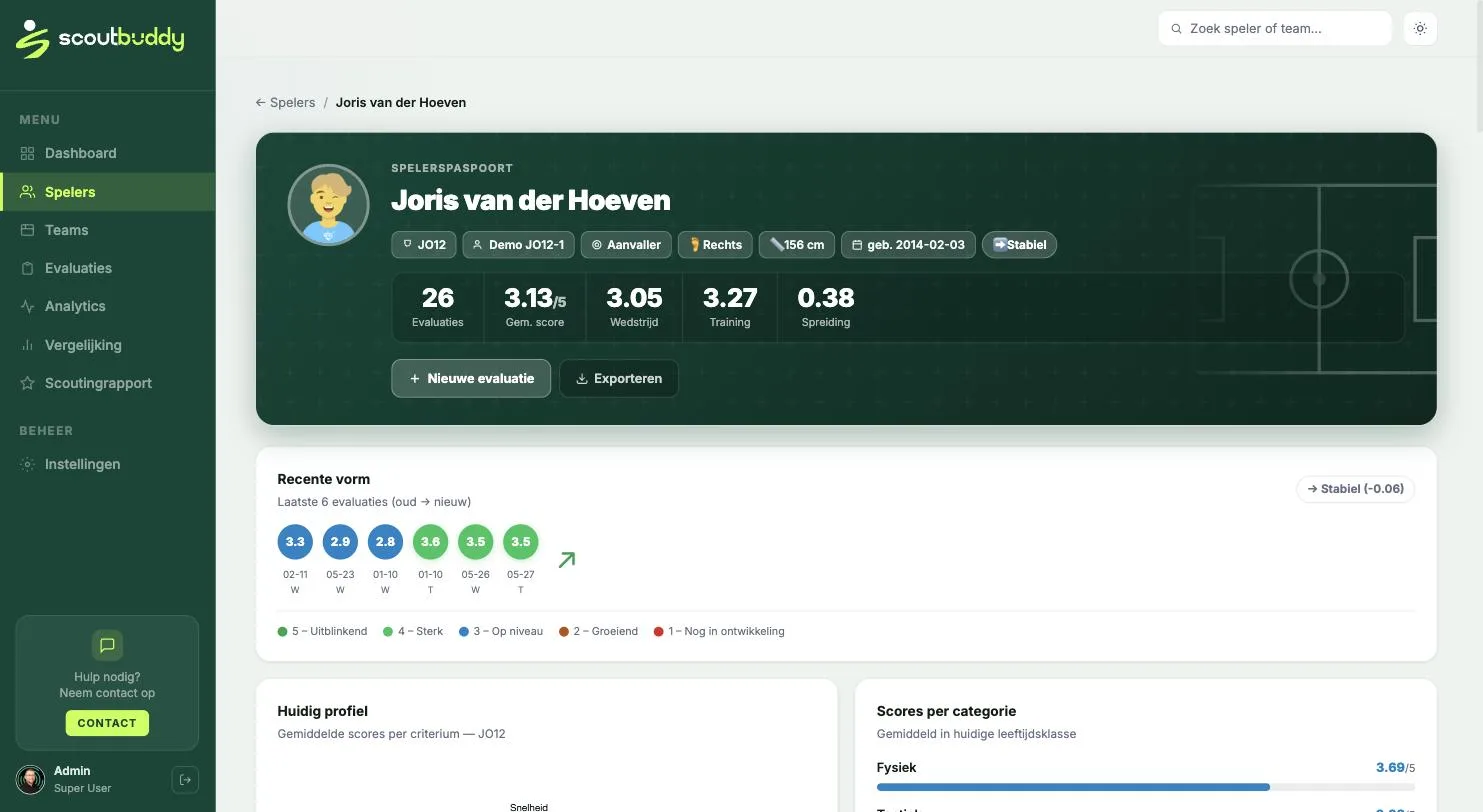Click the JO12 age group badge
Viewport: 1483px width, 812px height.
424,245
